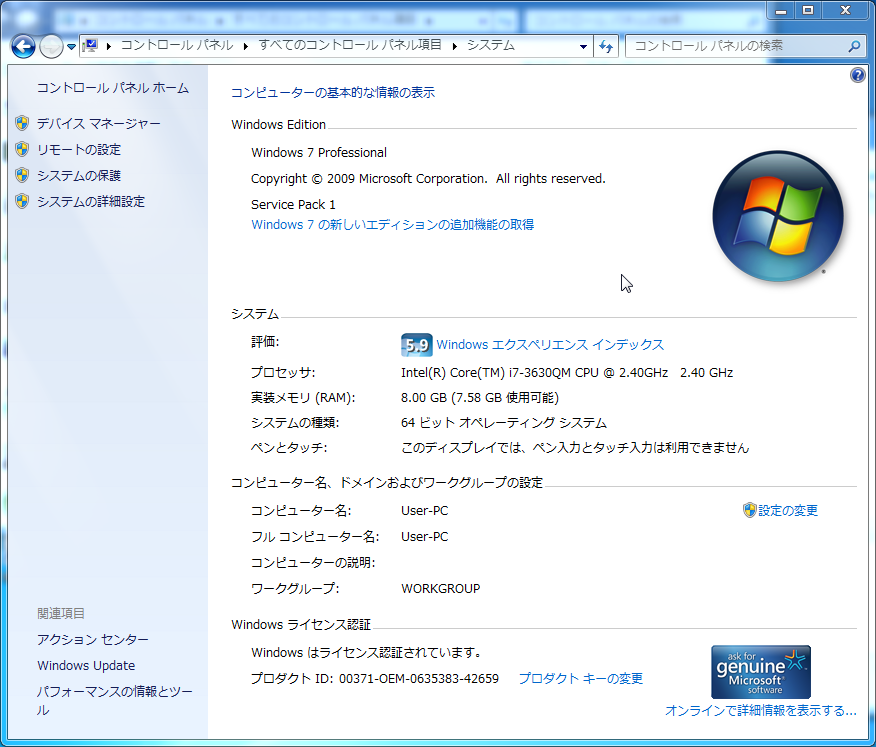Open Windows Update link
Viewport: 876px width, 747px height.
86,665
